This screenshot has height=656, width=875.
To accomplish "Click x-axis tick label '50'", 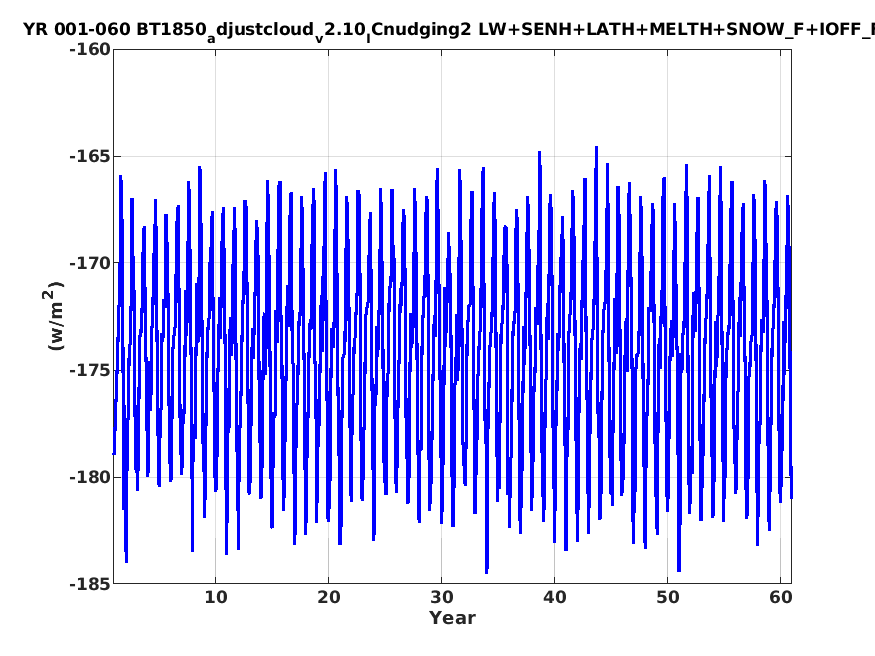I will (x=667, y=597).
